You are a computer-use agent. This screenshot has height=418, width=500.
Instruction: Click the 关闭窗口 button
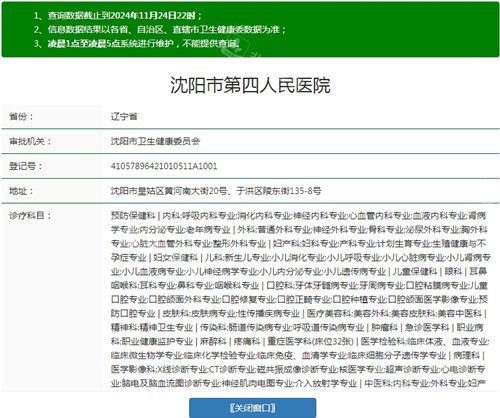pyautogui.click(x=252, y=408)
